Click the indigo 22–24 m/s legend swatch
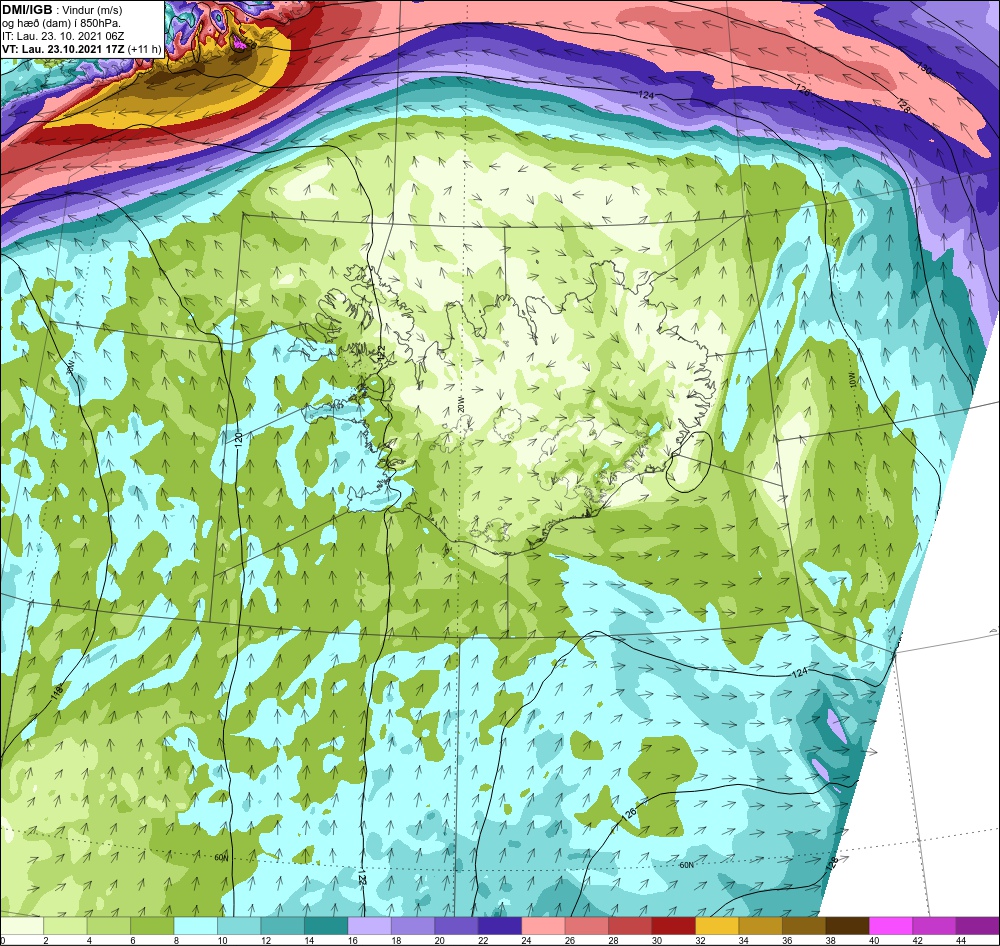This screenshot has width=1000, height=946. (499, 926)
